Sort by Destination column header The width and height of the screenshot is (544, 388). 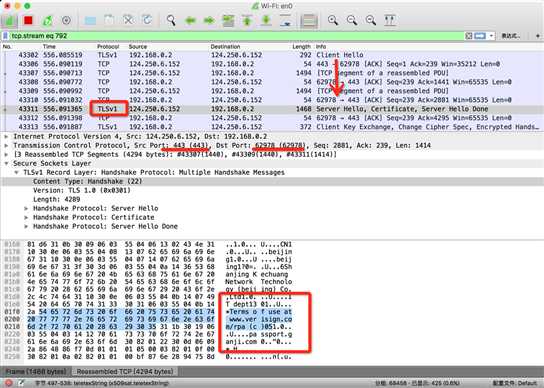pyautogui.click(x=225, y=47)
